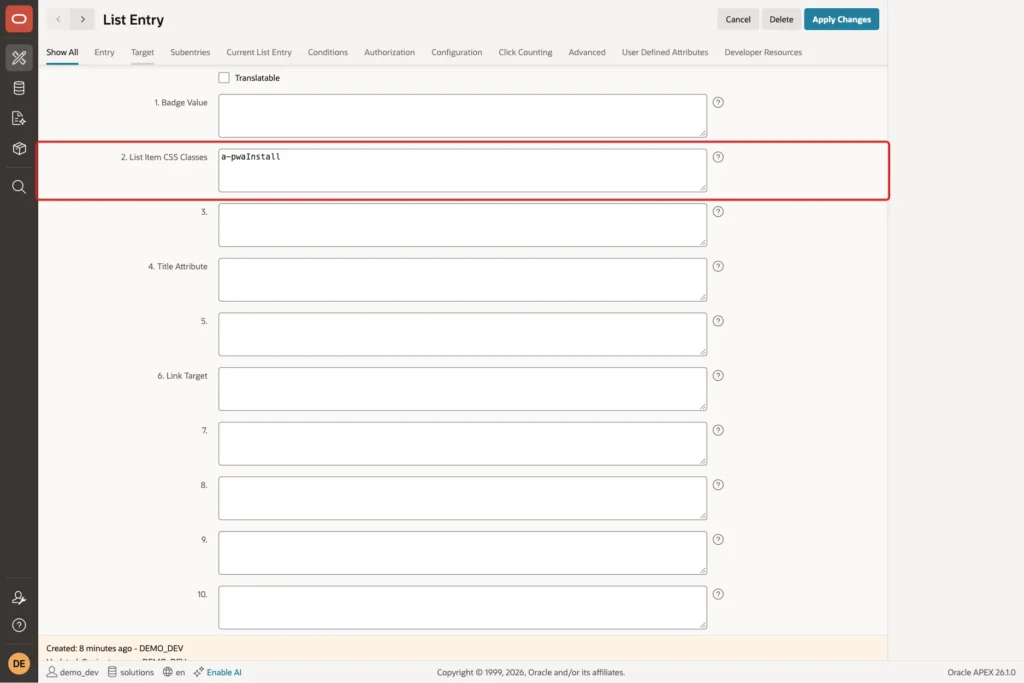The height and width of the screenshot is (683, 1024).
Task: Switch to the Click Counting tab
Action: (525, 52)
